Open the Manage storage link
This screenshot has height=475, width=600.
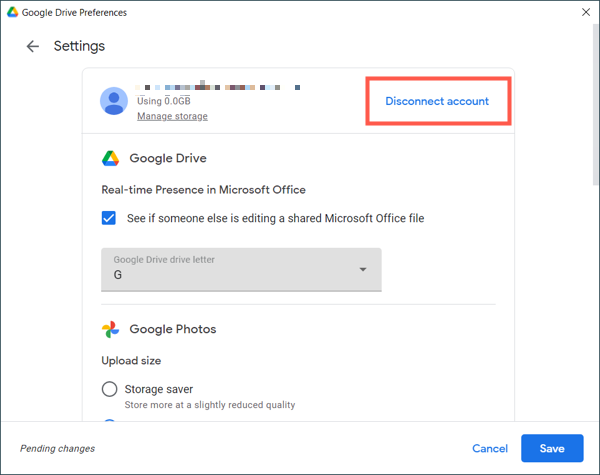click(x=172, y=117)
